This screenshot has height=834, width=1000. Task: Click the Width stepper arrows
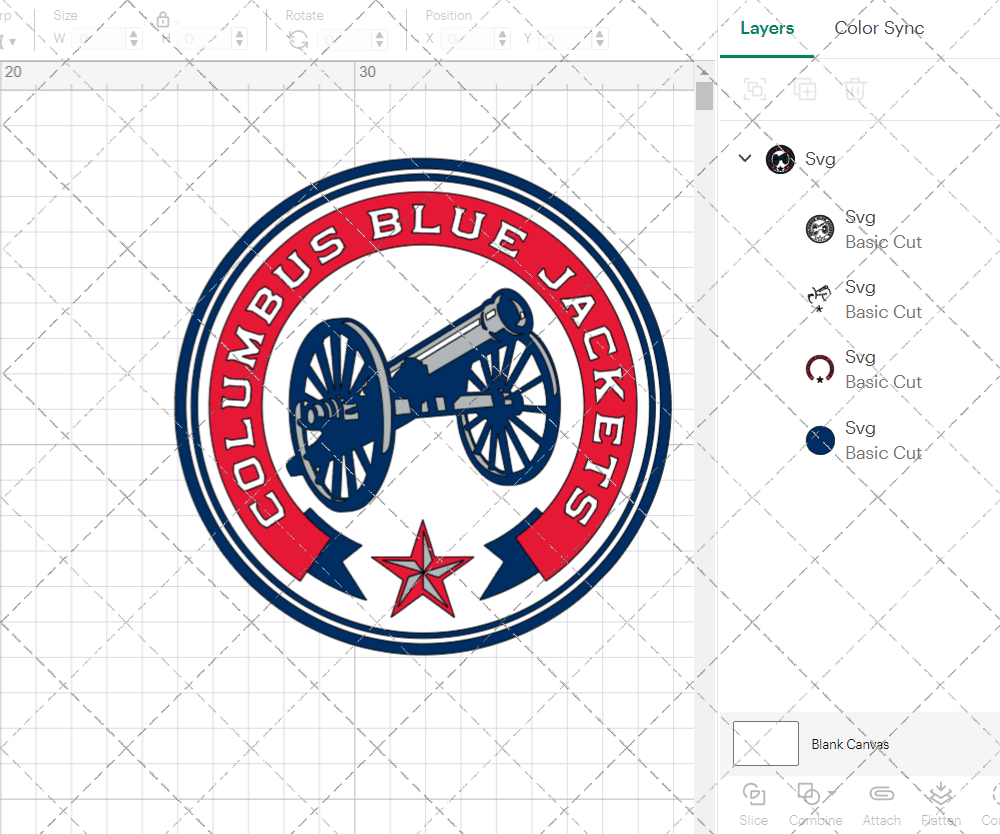point(133,39)
